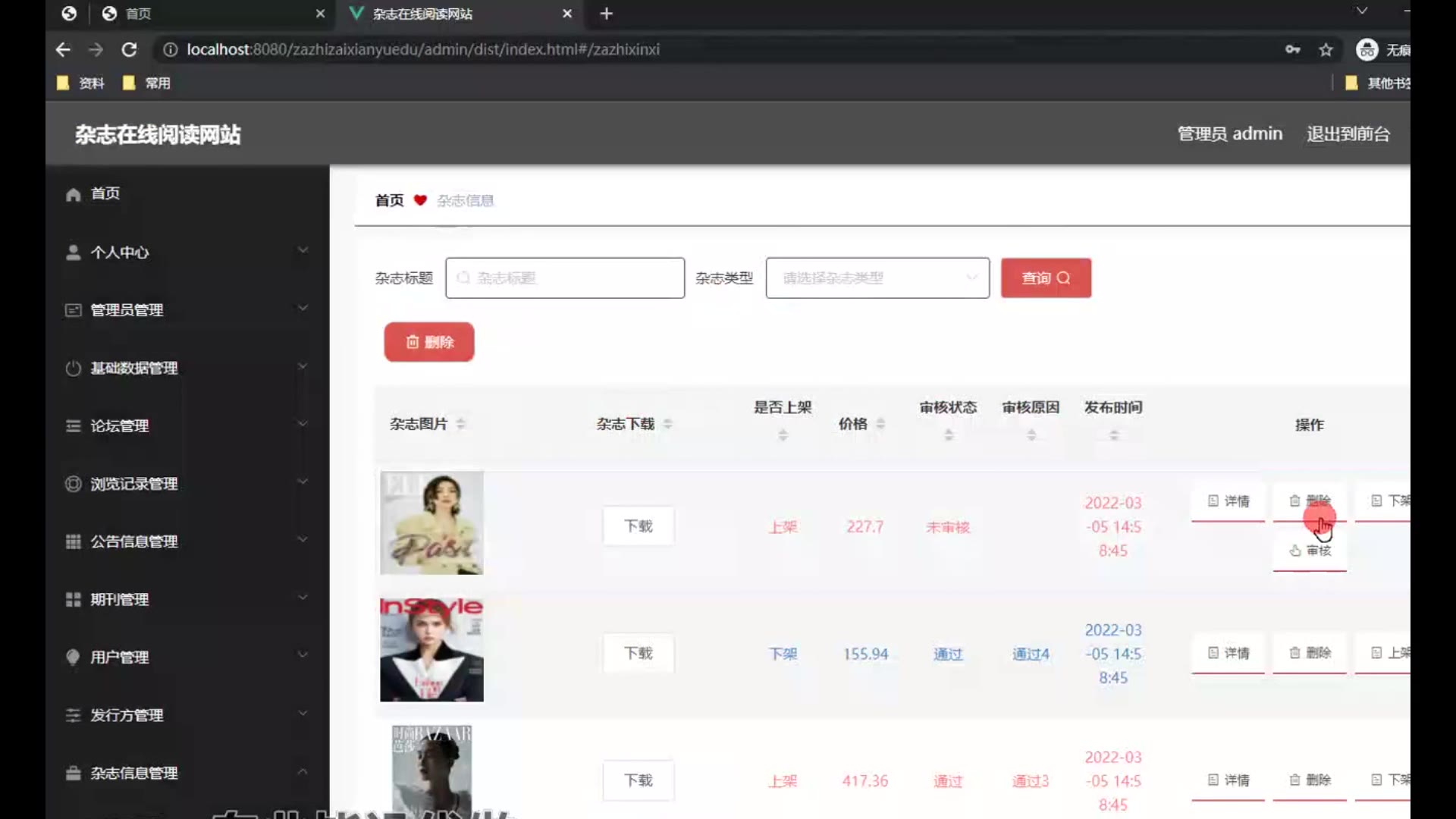
Task: Click the price column sort icon
Action: tap(880, 424)
